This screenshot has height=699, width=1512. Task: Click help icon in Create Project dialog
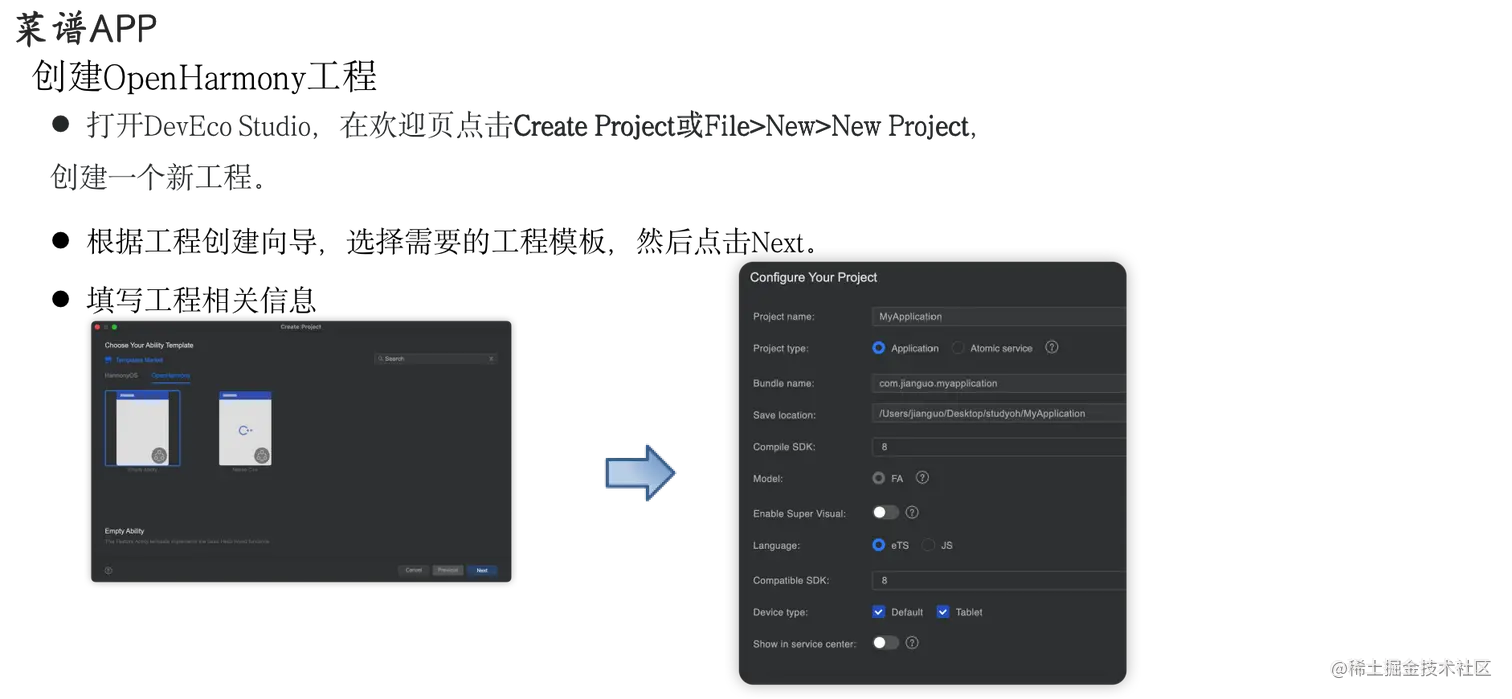tap(108, 570)
